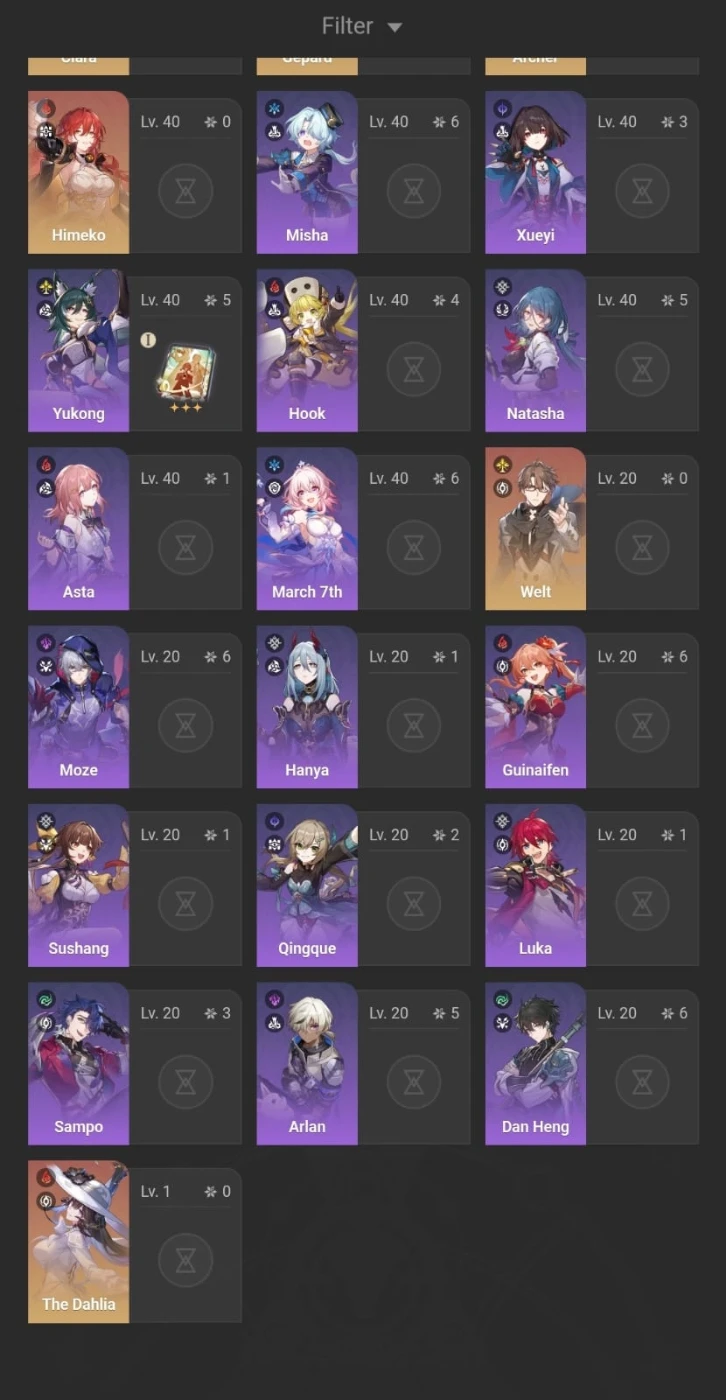Click Moze's lightning element icon

pyautogui.click(x=46, y=643)
